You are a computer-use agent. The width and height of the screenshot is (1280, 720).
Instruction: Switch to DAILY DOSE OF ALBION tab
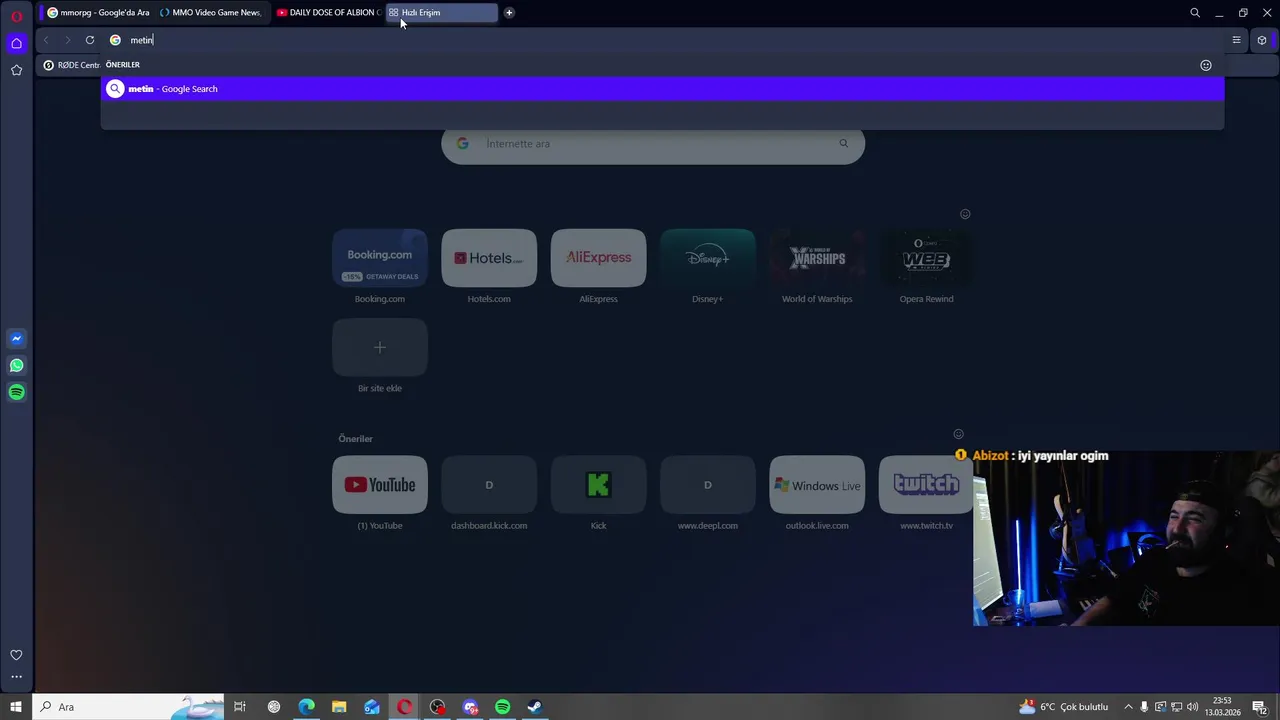[328, 12]
